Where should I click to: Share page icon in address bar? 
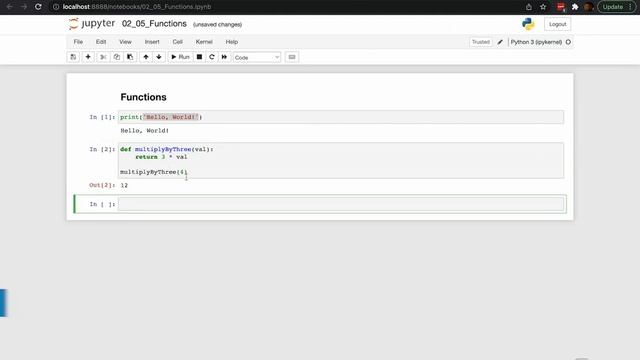(x=529, y=7)
